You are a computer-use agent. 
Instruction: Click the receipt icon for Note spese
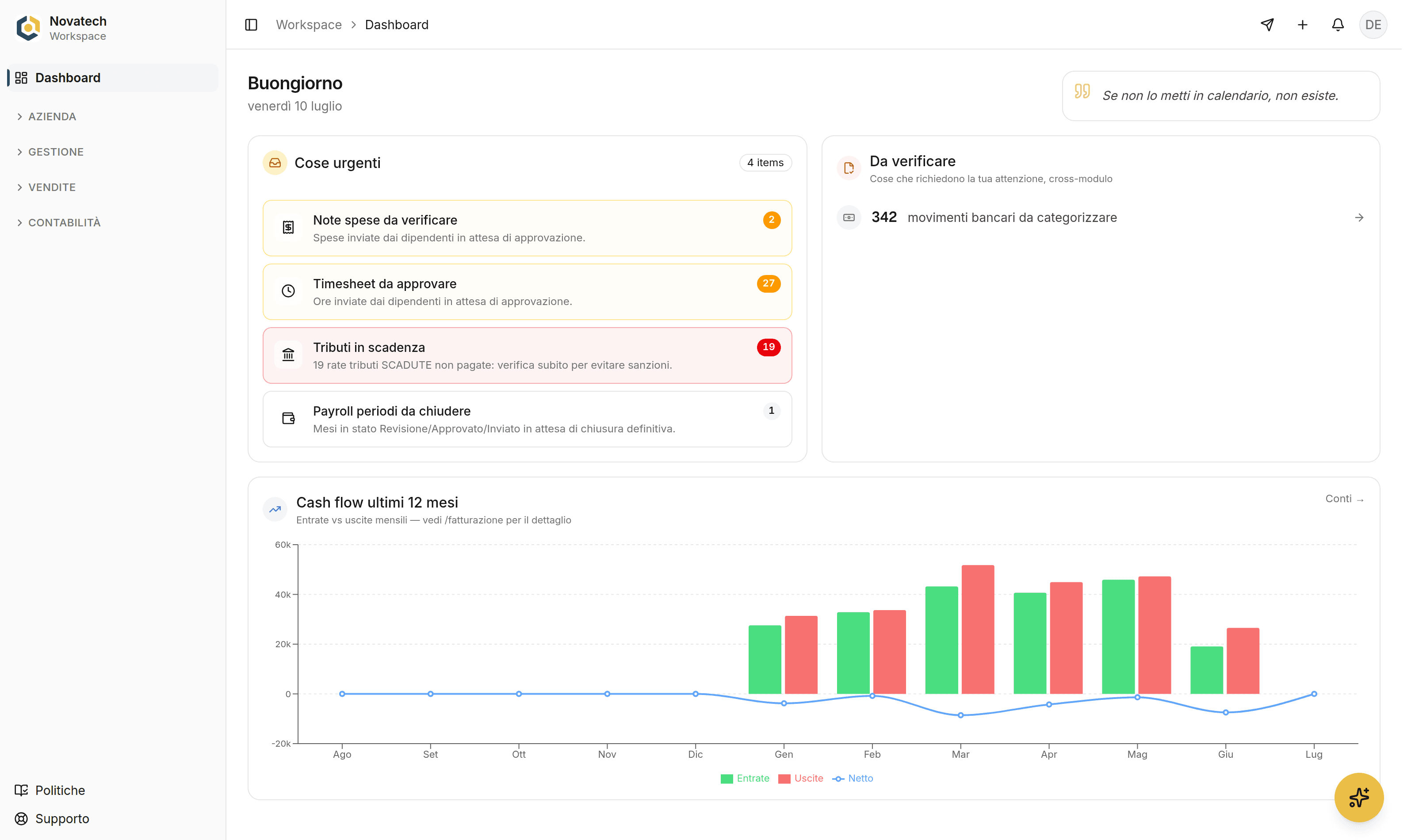(x=289, y=228)
